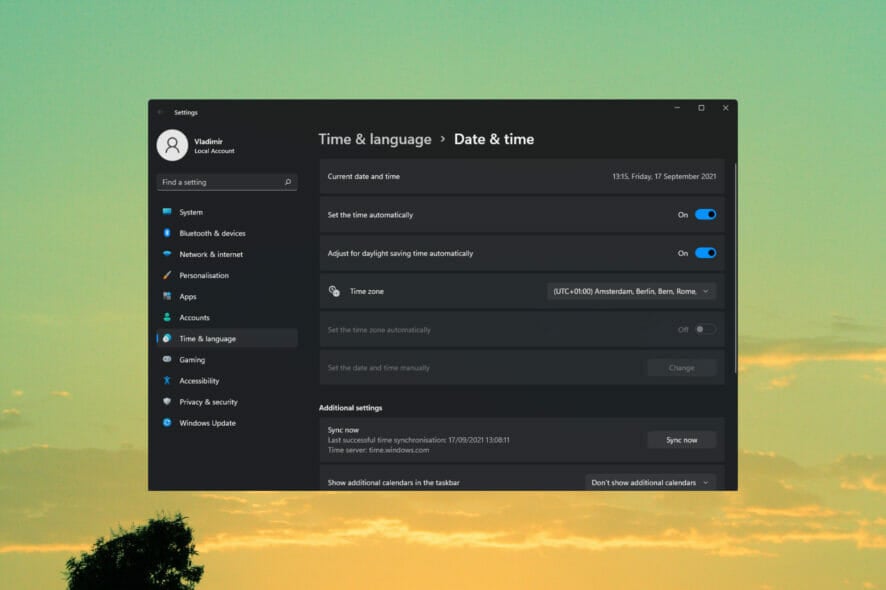Click the user profile avatar
The height and width of the screenshot is (590, 886).
[172, 145]
